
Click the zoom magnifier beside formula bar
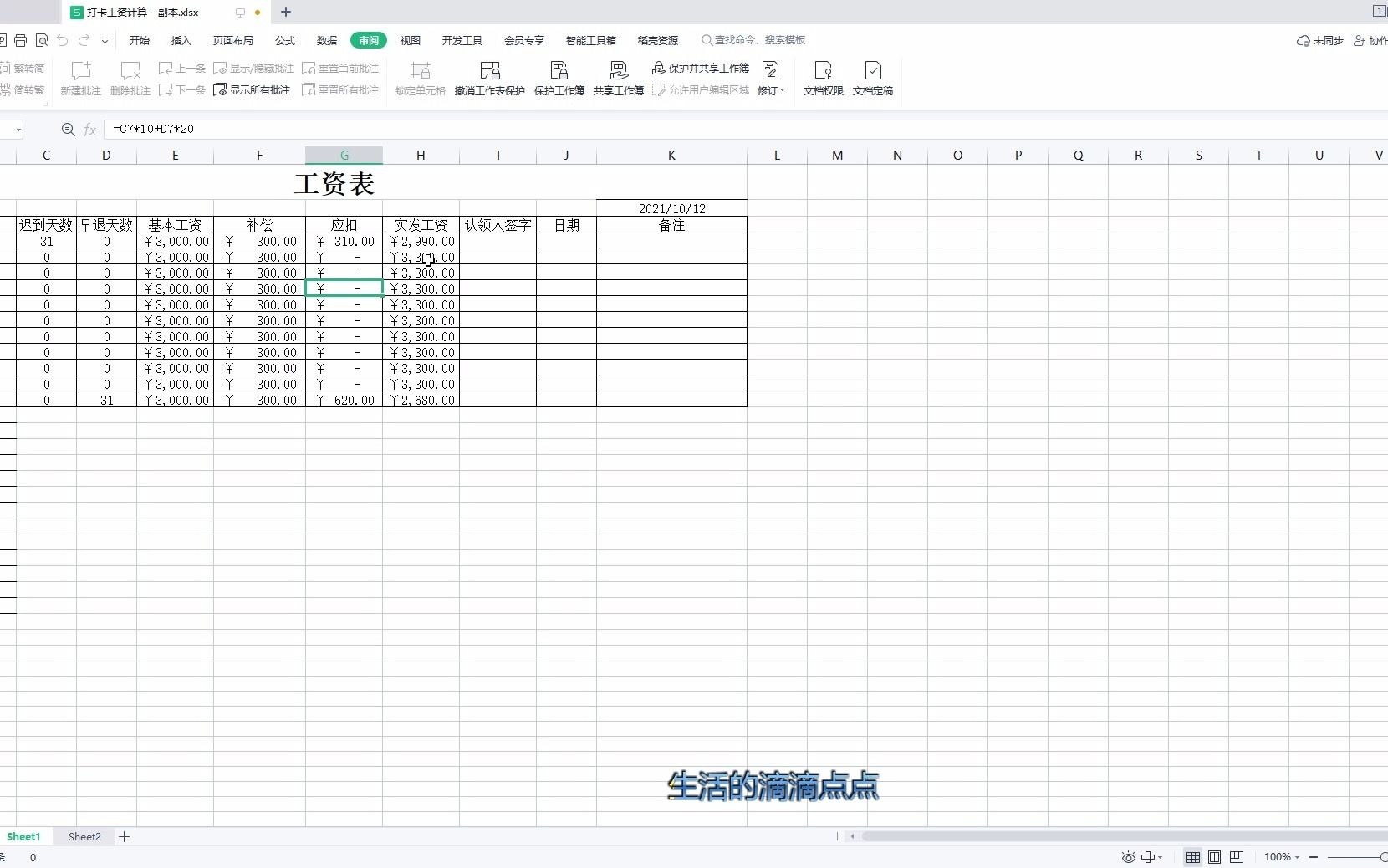pyautogui.click(x=69, y=130)
